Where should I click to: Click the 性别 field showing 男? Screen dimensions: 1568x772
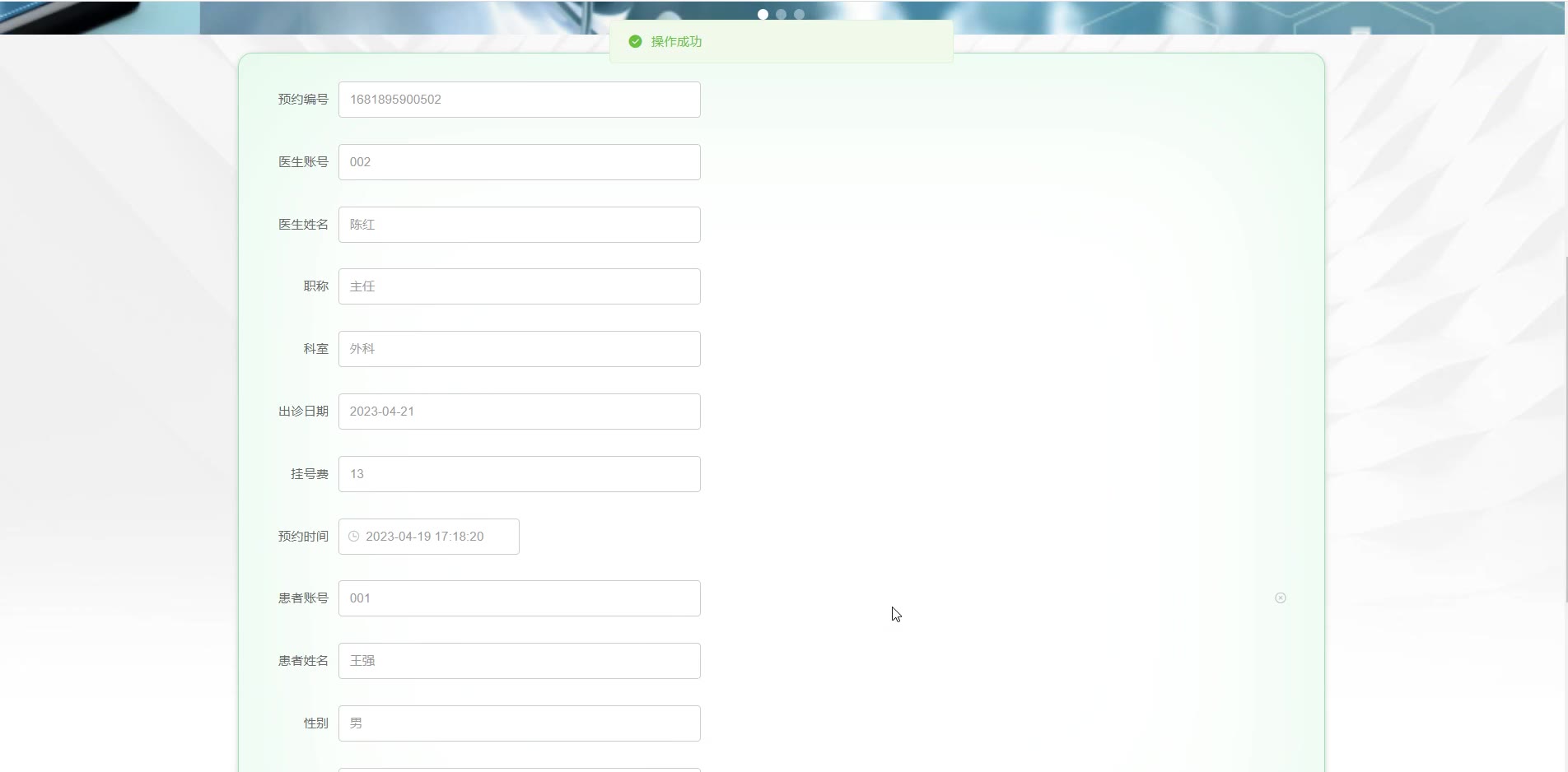[x=519, y=723]
